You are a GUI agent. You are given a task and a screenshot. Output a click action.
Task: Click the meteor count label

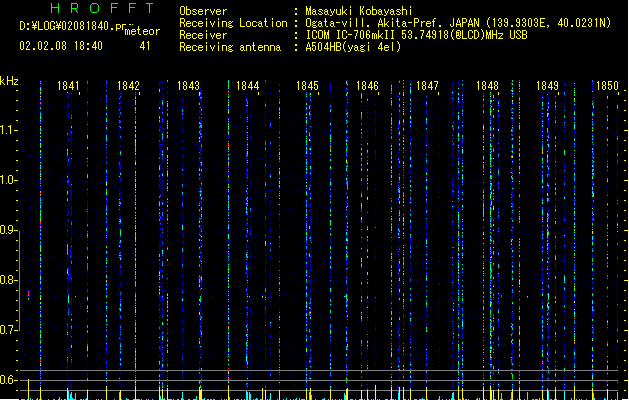(142, 31)
